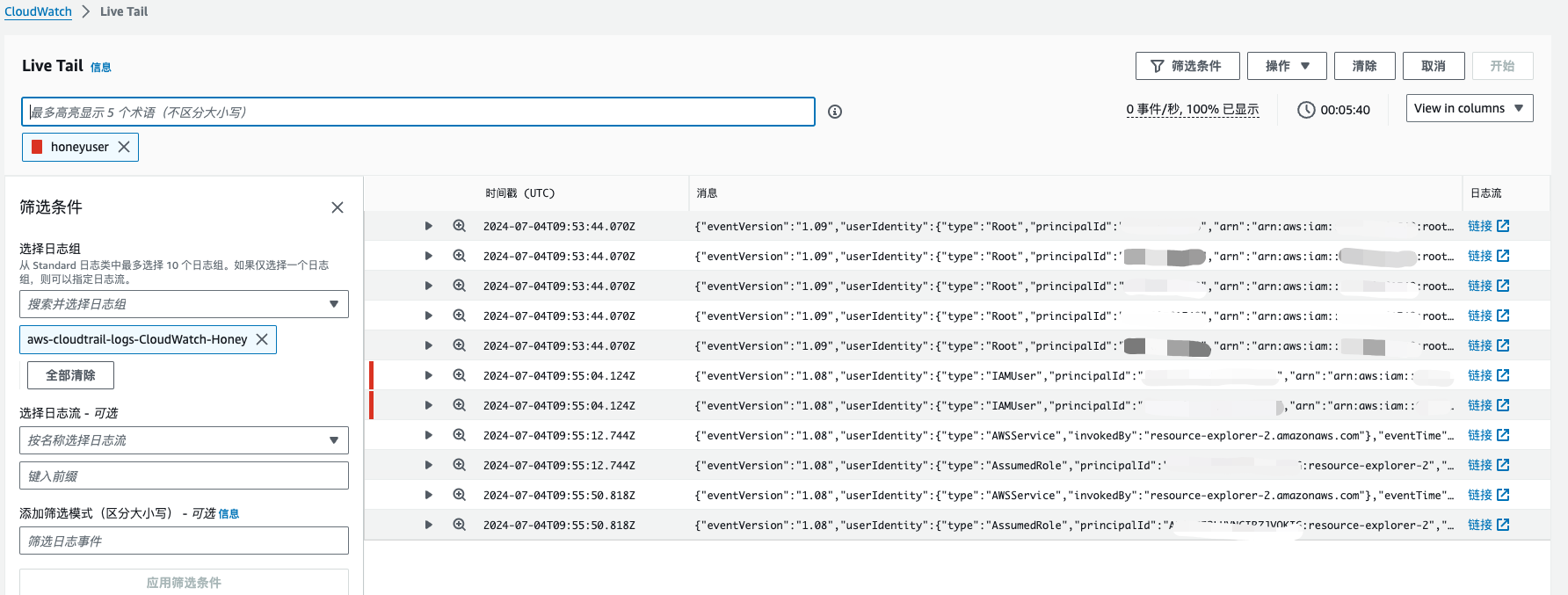
Task: Open the 操作 actions dropdown
Action: pyautogui.click(x=1287, y=66)
